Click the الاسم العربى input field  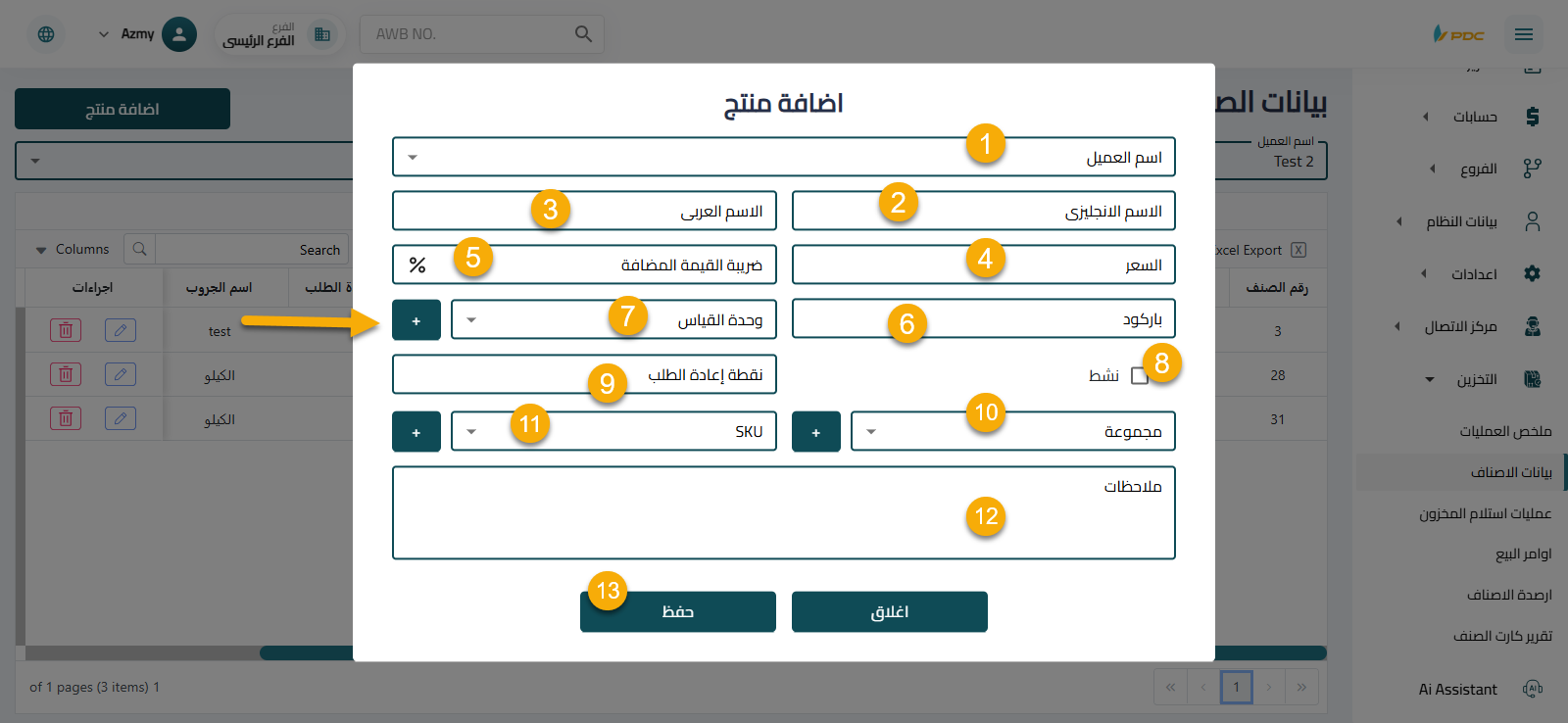pos(584,211)
